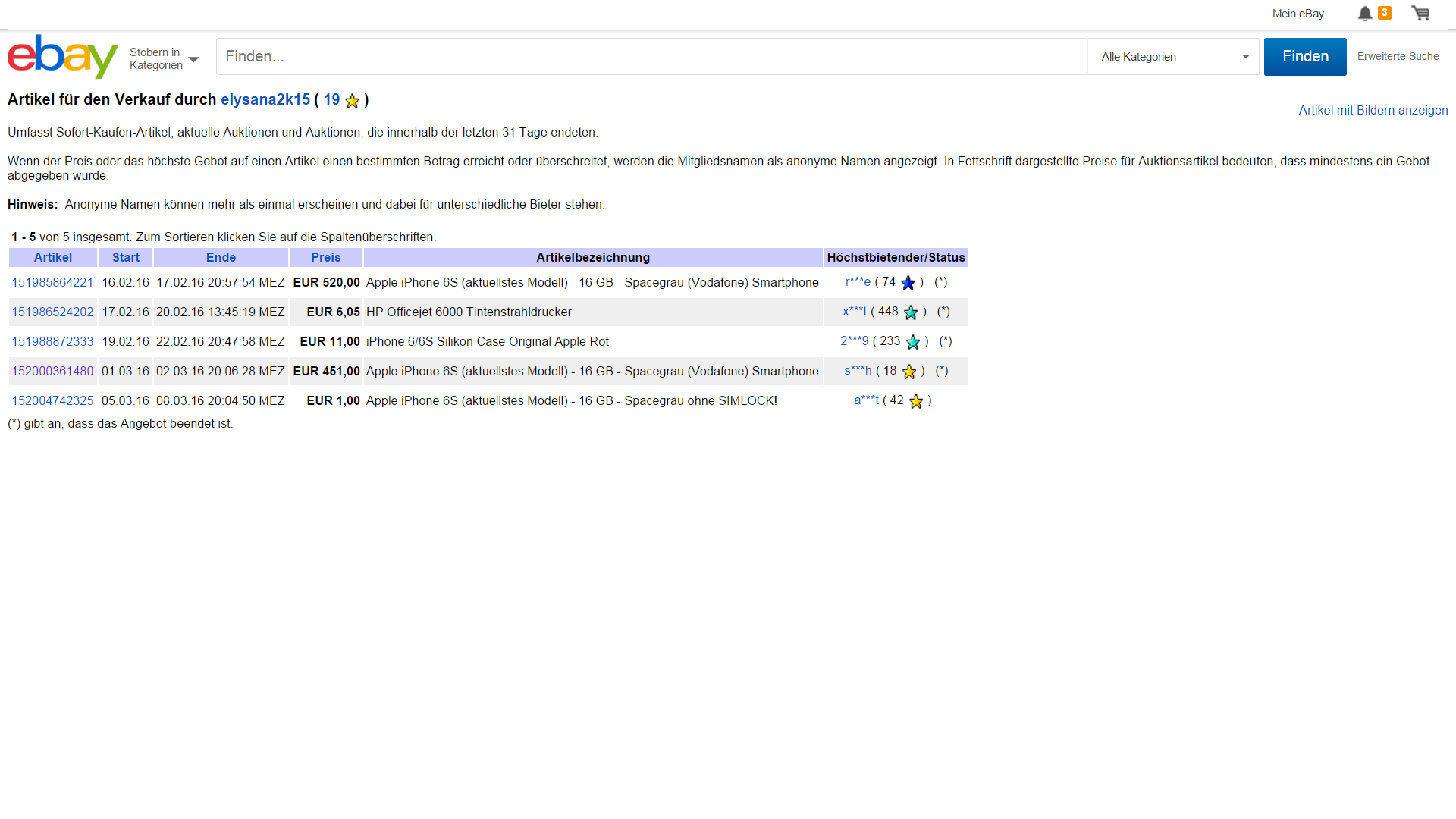Screen dimensions: 1456x819
Task: Open the Mein eBay menu
Action: pos(1298,14)
